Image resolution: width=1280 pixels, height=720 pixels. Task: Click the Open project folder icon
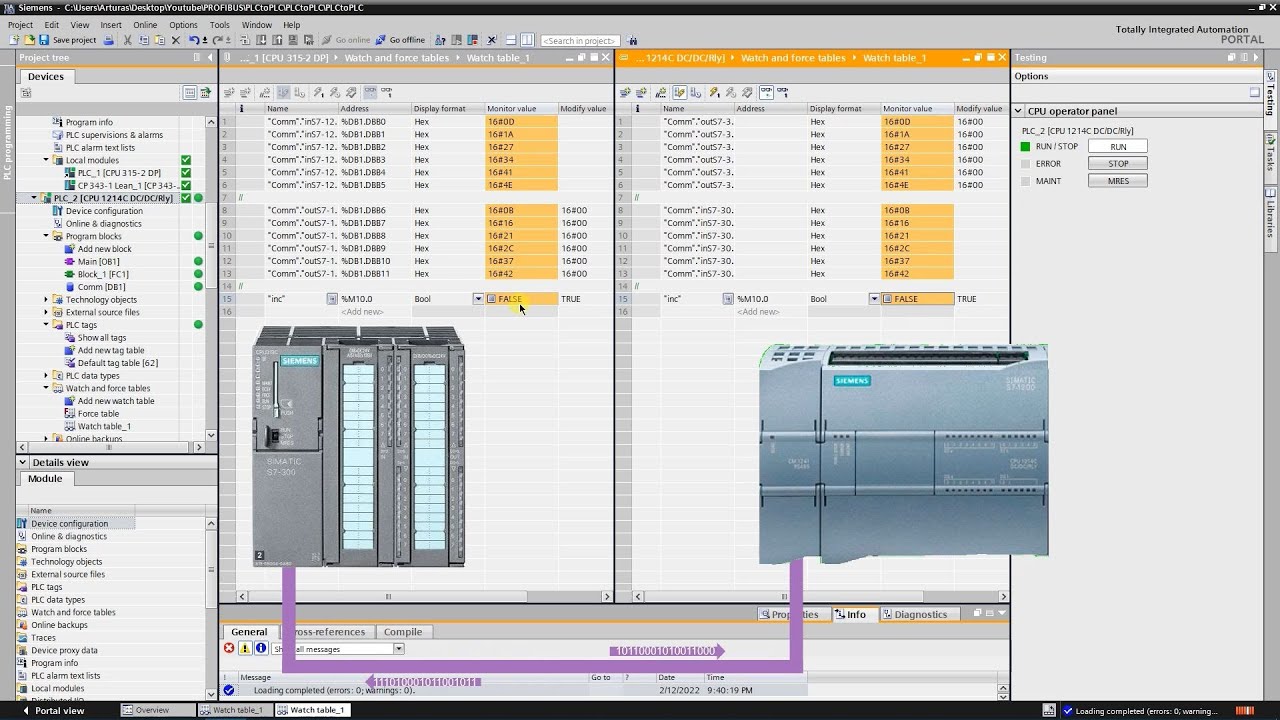click(30, 40)
